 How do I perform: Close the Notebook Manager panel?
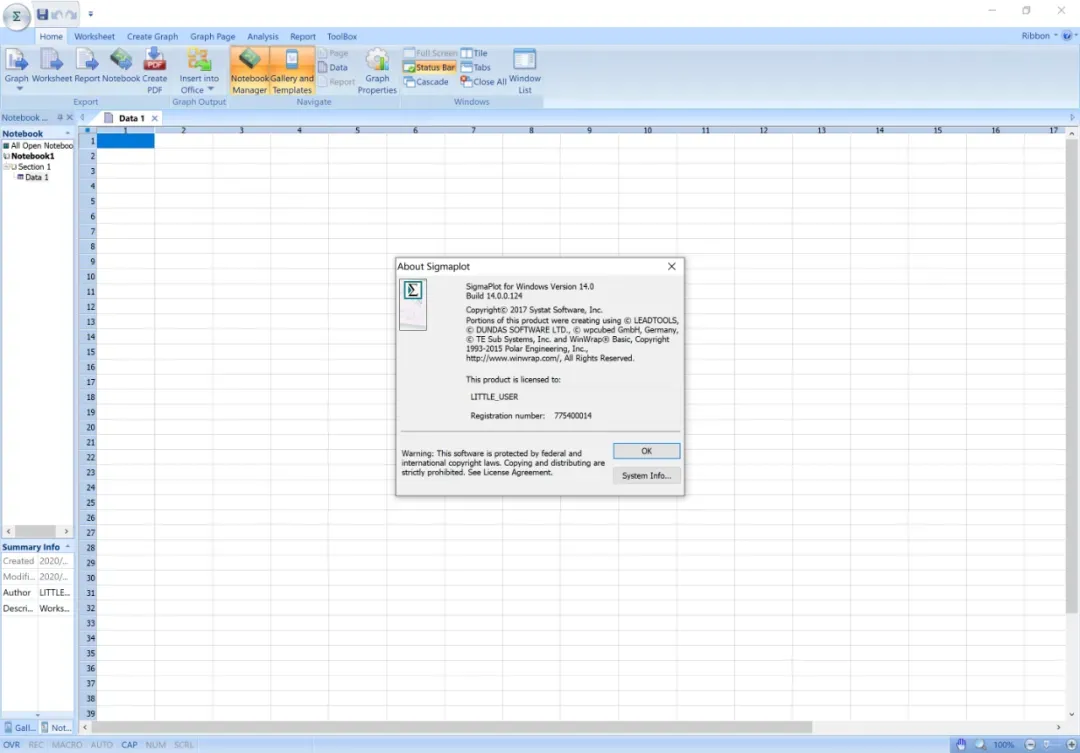70,118
